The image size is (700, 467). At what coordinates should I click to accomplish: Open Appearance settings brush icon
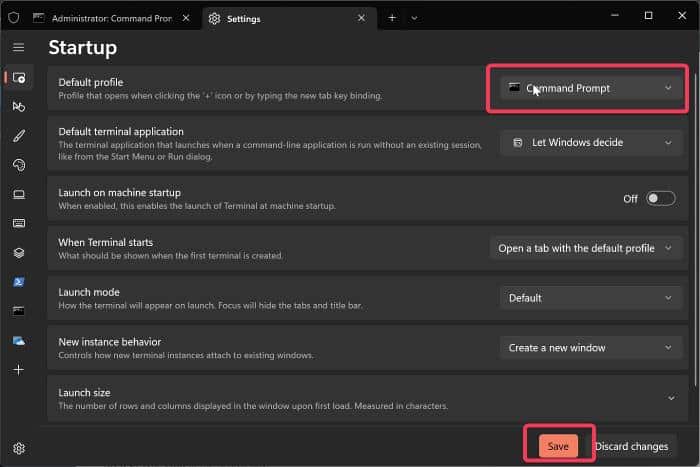pyautogui.click(x=19, y=136)
